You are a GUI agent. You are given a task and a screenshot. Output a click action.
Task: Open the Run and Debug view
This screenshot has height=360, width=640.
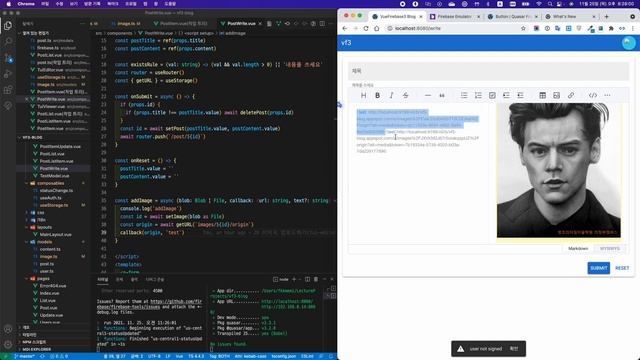click(x=8, y=74)
